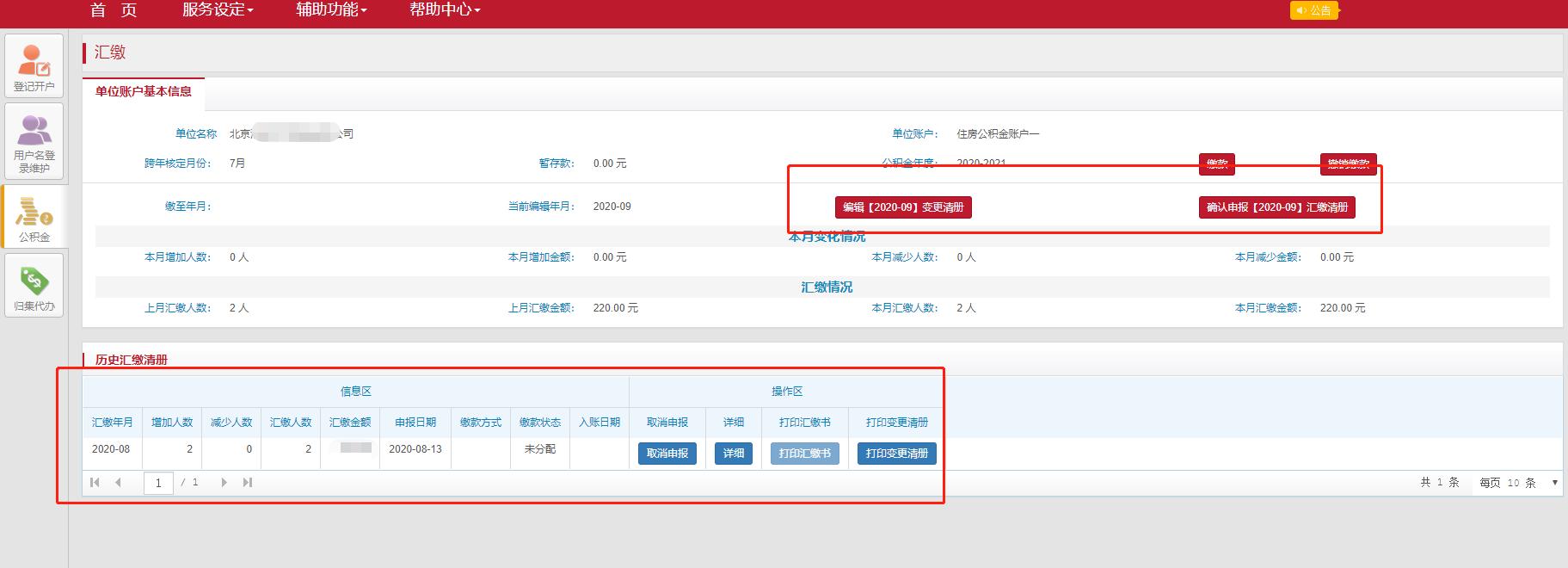Open the 登记开户 sidebar icon
Screen dimensions: 1568x568
point(34,65)
